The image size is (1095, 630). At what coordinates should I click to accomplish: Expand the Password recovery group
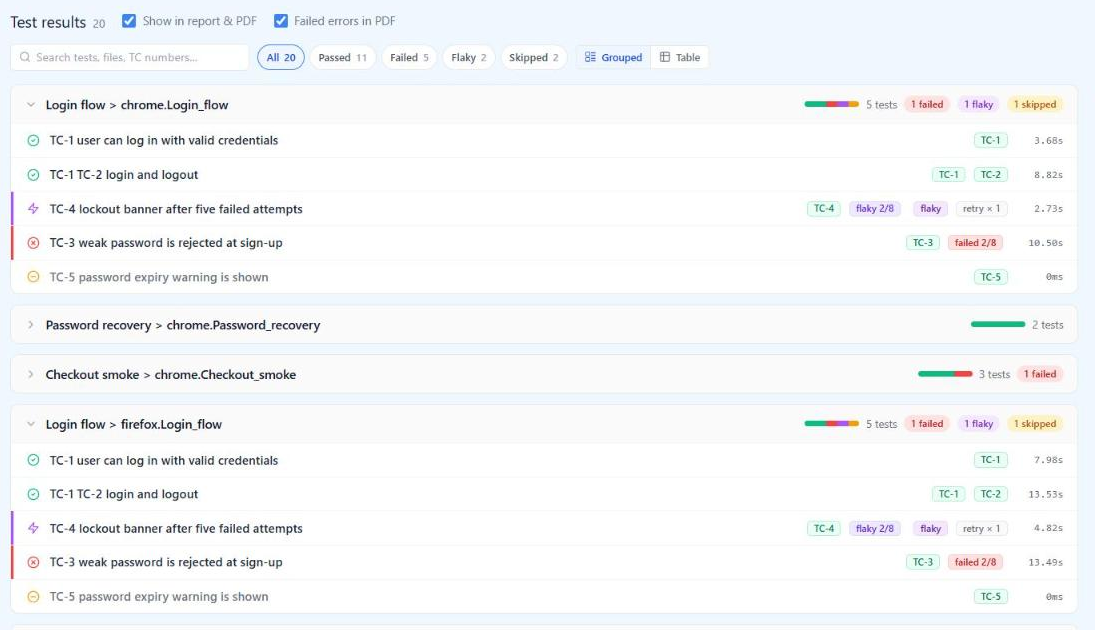pos(31,325)
